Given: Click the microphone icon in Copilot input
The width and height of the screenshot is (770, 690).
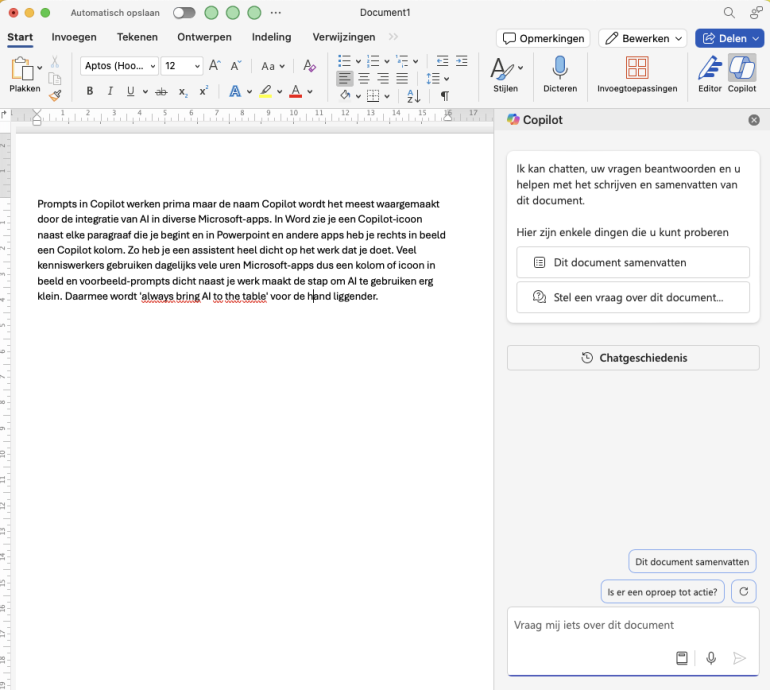Looking at the screenshot, I should (x=711, y=658).
